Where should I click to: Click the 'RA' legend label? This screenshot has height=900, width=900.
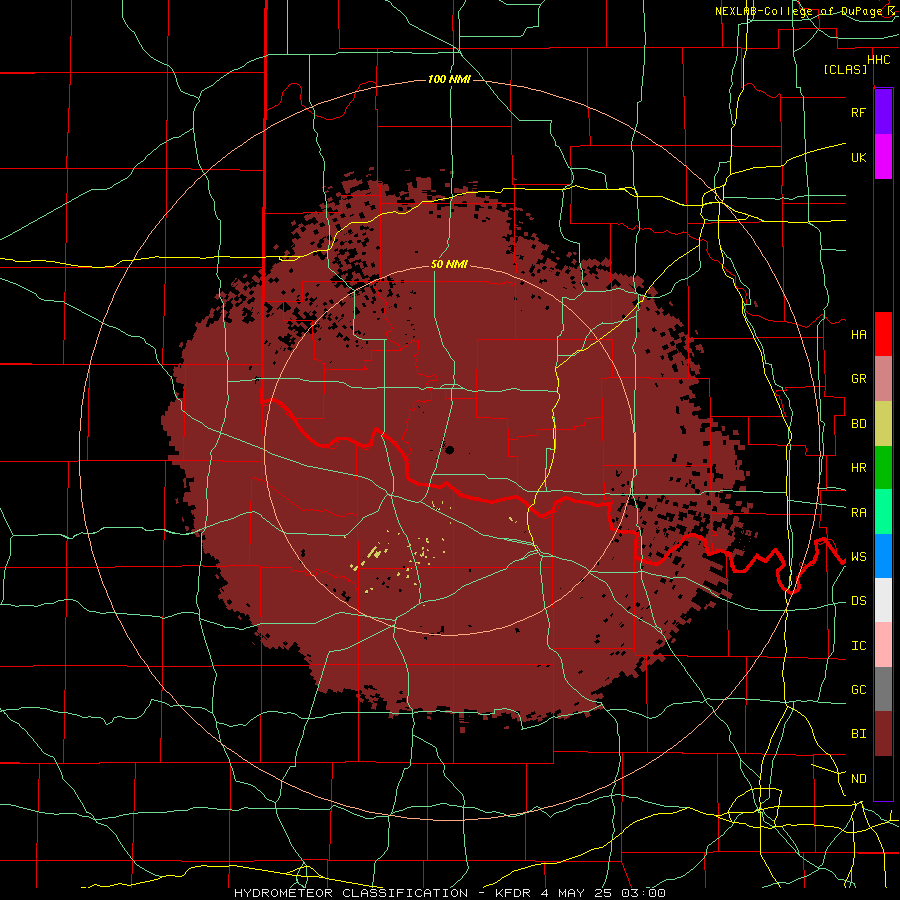(x=858, y=513)
